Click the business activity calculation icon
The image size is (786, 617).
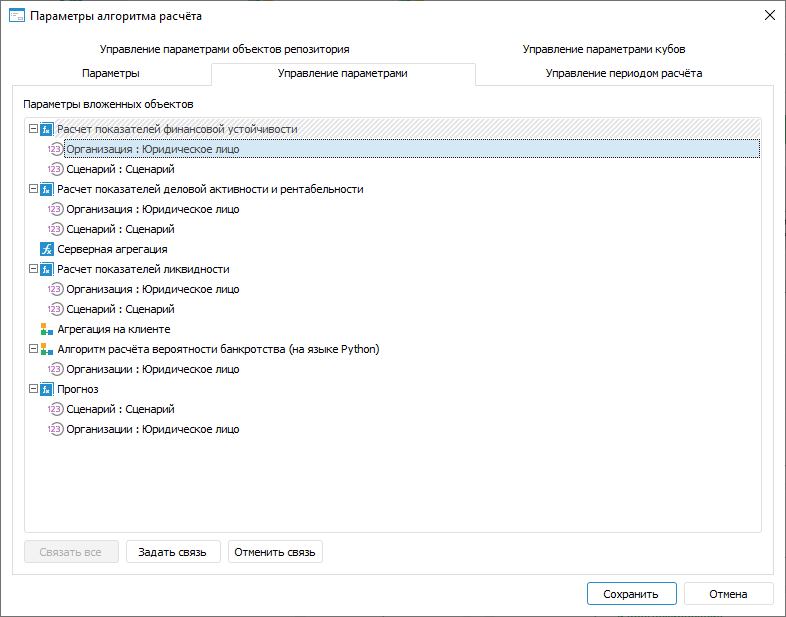pos(46,189)
